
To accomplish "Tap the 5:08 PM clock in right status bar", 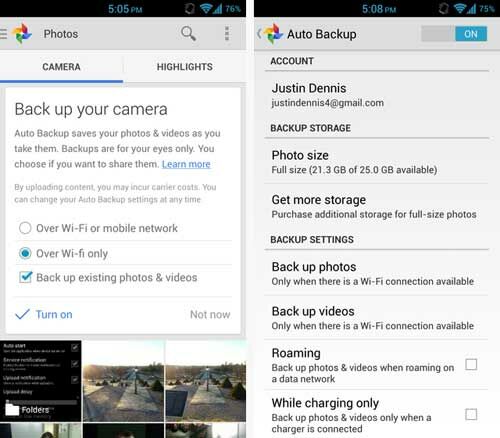I will pyautogui.click(x=379, y=9).
